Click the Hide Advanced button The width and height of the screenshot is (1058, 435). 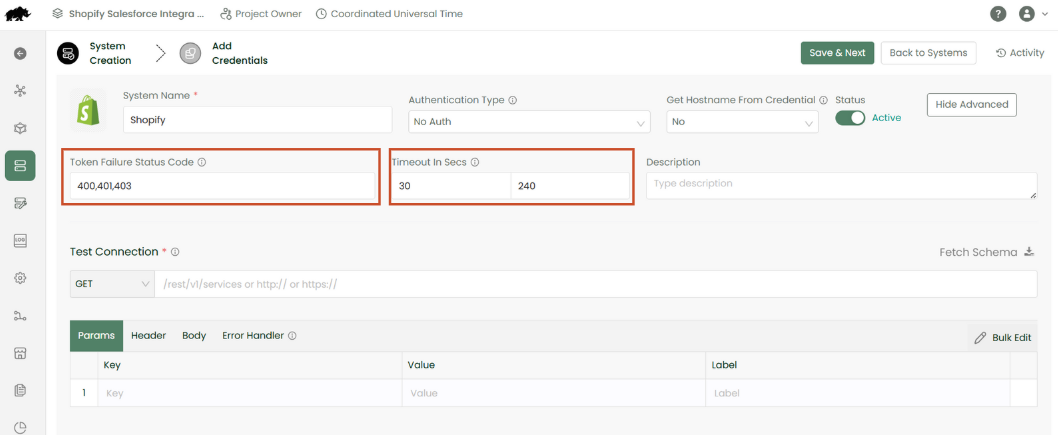972,105
